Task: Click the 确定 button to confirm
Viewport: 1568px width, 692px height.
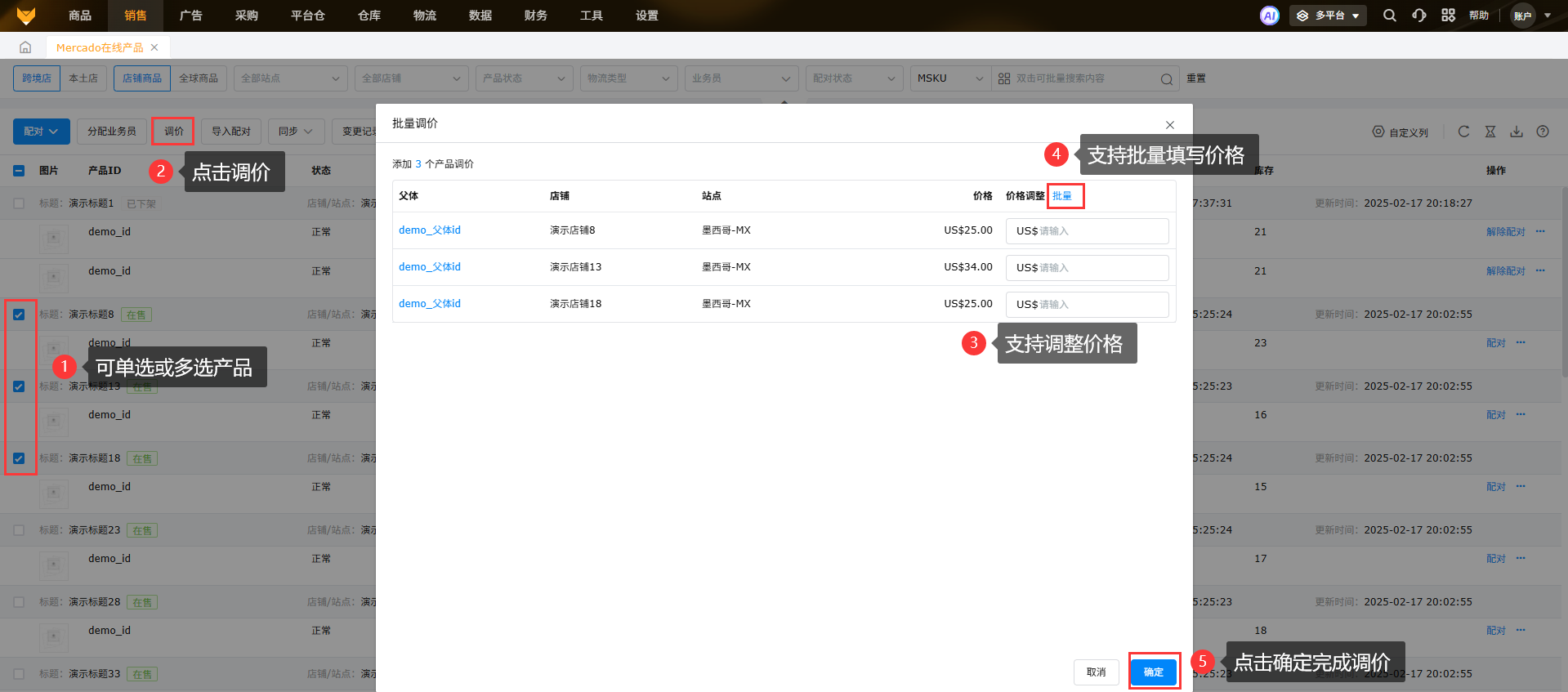Action: click(x=1154, y=672)
